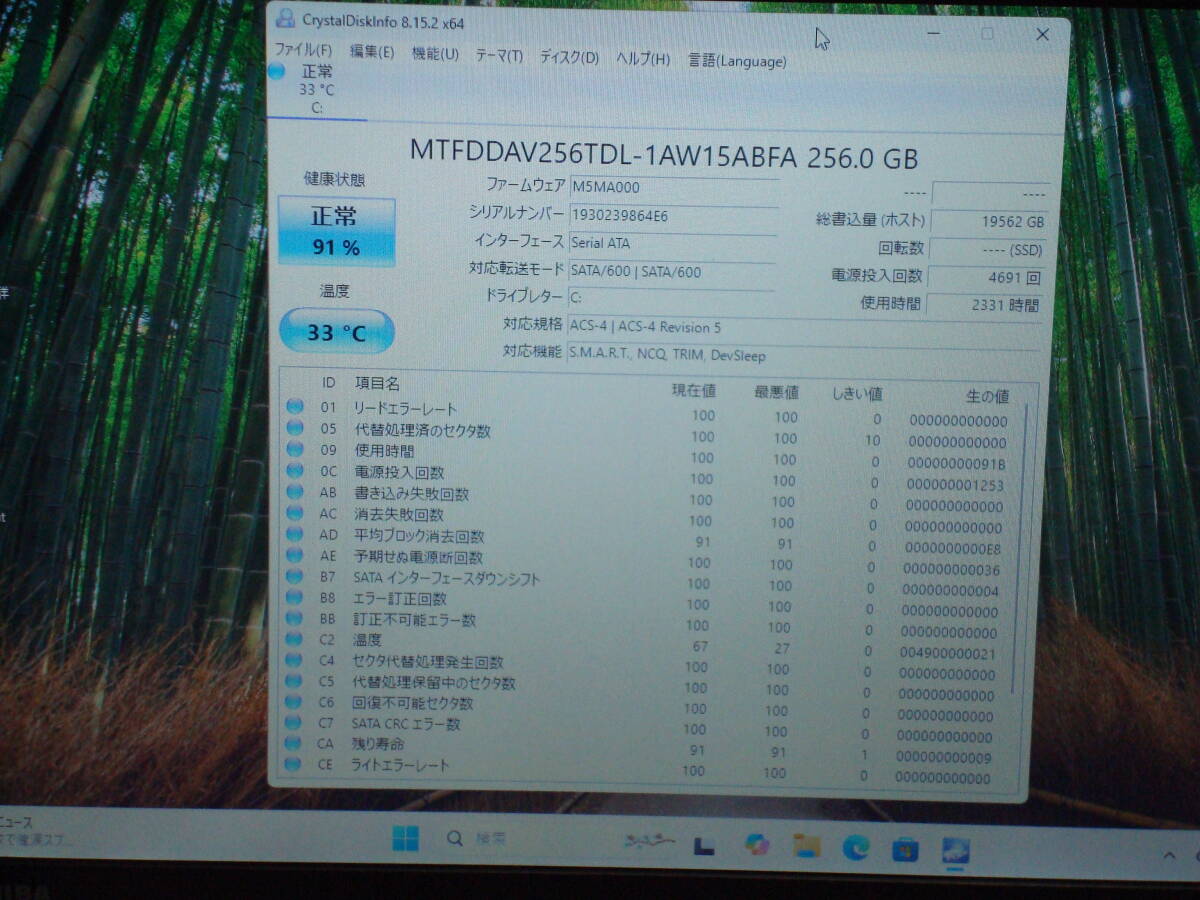1200x900 pixels.
Task: Click the status circle for attribute B8 エラー訂正回数
Action: (294, 598)
